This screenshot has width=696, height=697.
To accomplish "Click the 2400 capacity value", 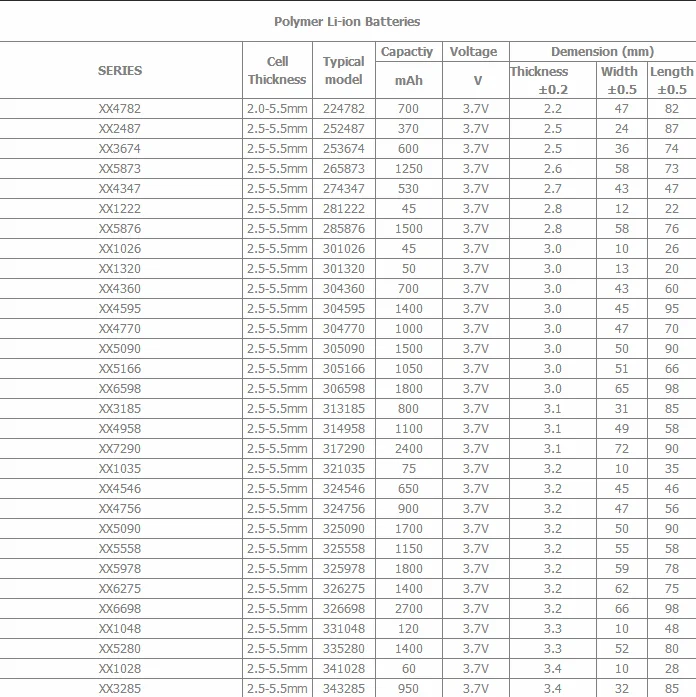I will pyautogui.click(x=408, y=449).
